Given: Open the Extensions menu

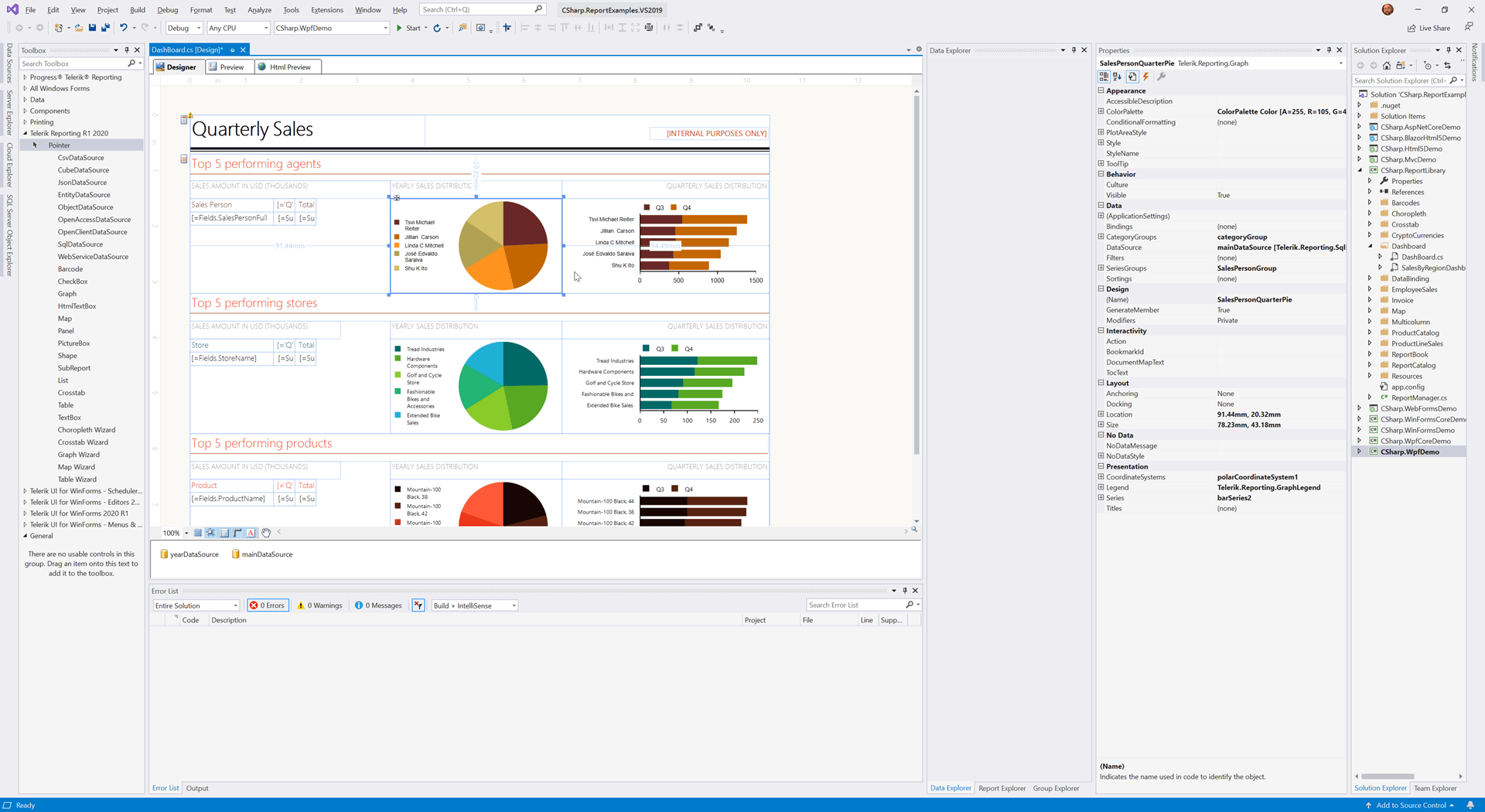Looking at the screenshot, I should 326,10.
